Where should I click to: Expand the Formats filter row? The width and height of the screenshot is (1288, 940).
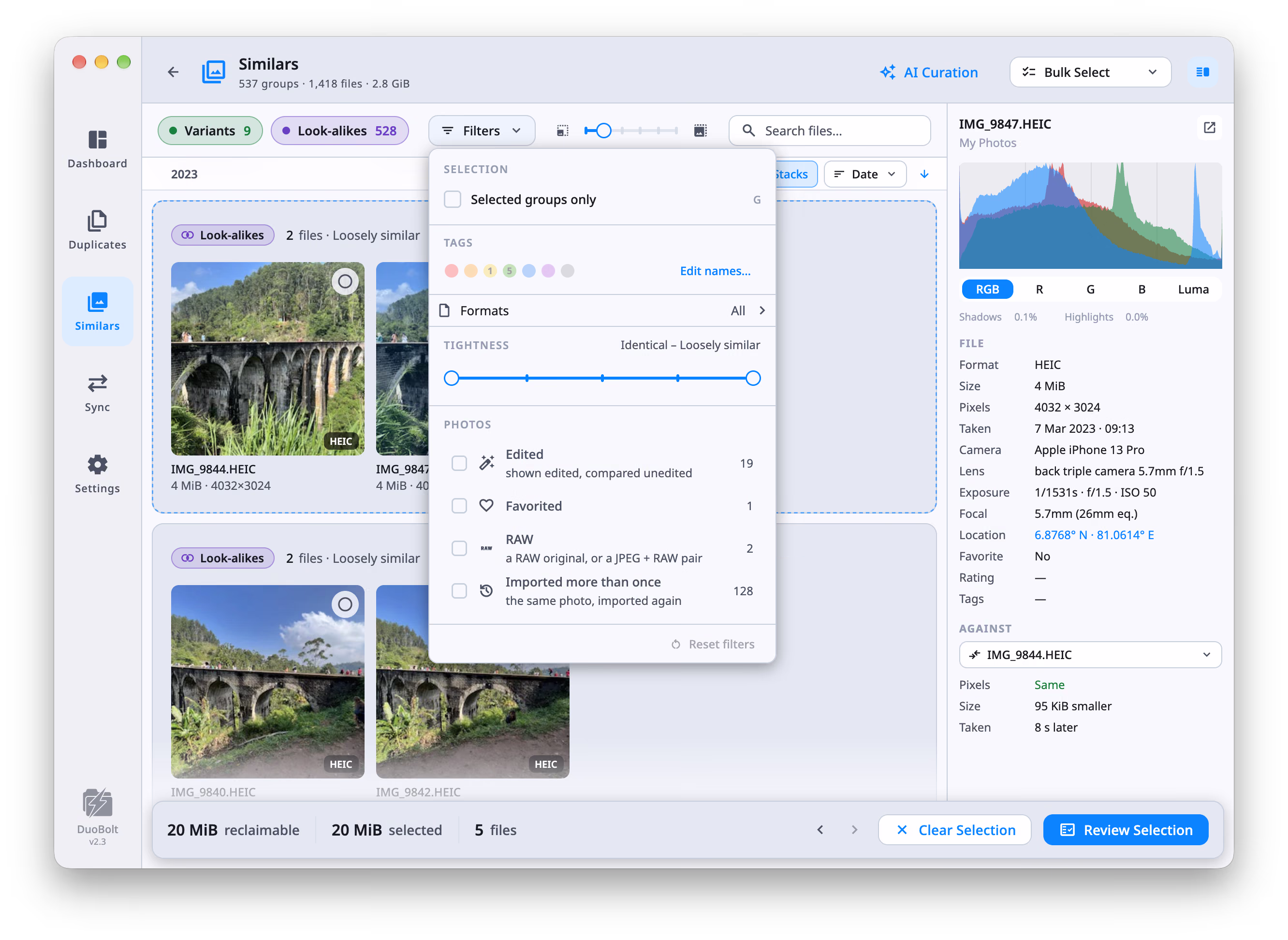tap(602, 311)
